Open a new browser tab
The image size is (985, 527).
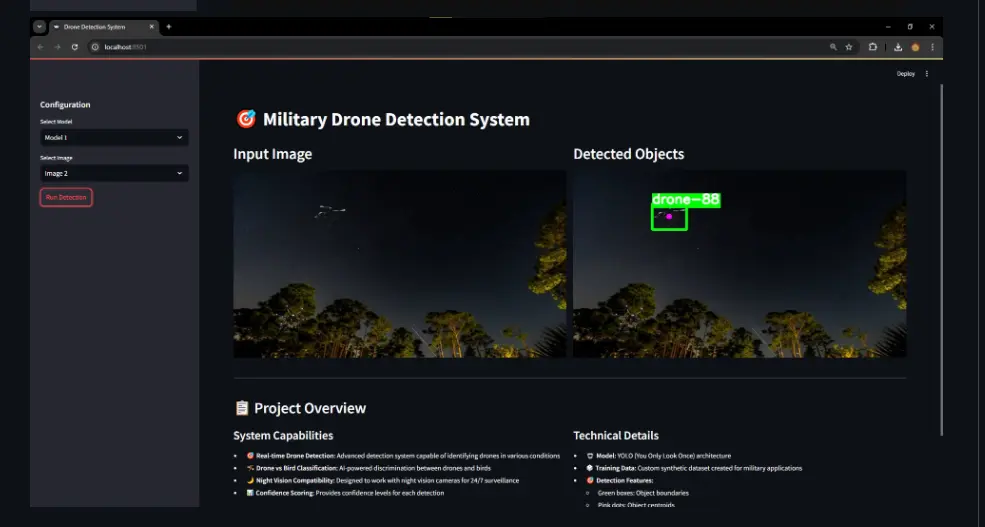pyautogui.click(x=169, y=27)
